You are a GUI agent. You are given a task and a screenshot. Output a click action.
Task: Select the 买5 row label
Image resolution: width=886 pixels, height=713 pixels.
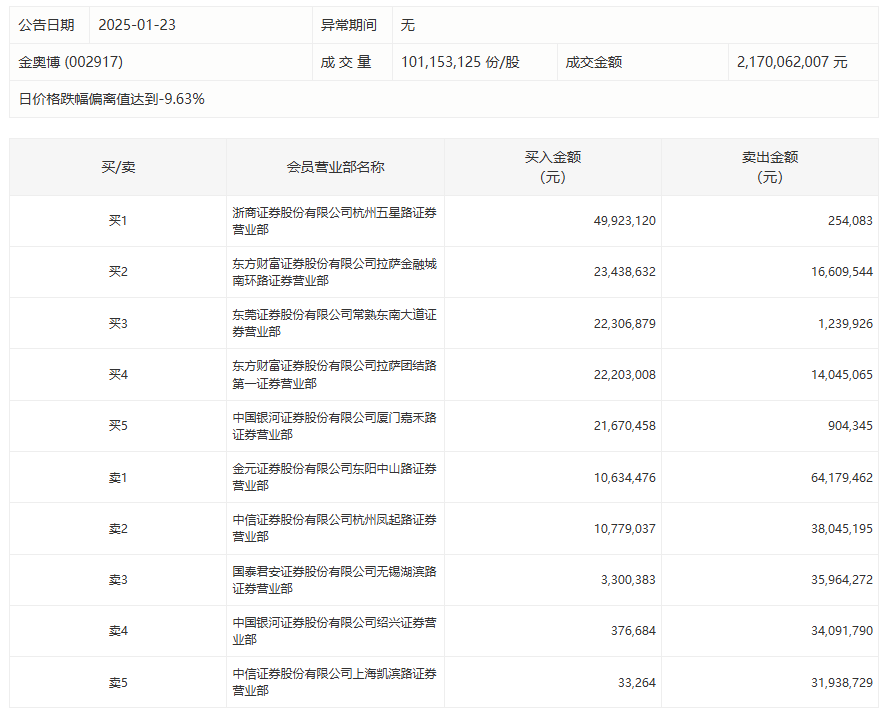coord(118,425)
